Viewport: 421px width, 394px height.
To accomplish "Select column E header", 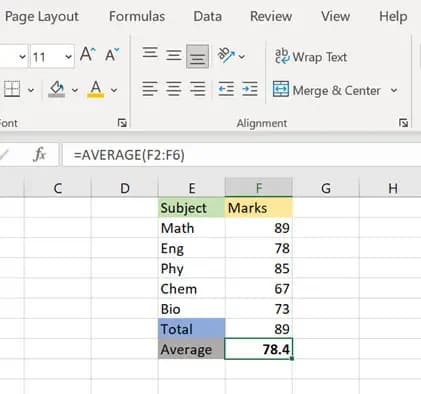I will click(x=192, y=188).
